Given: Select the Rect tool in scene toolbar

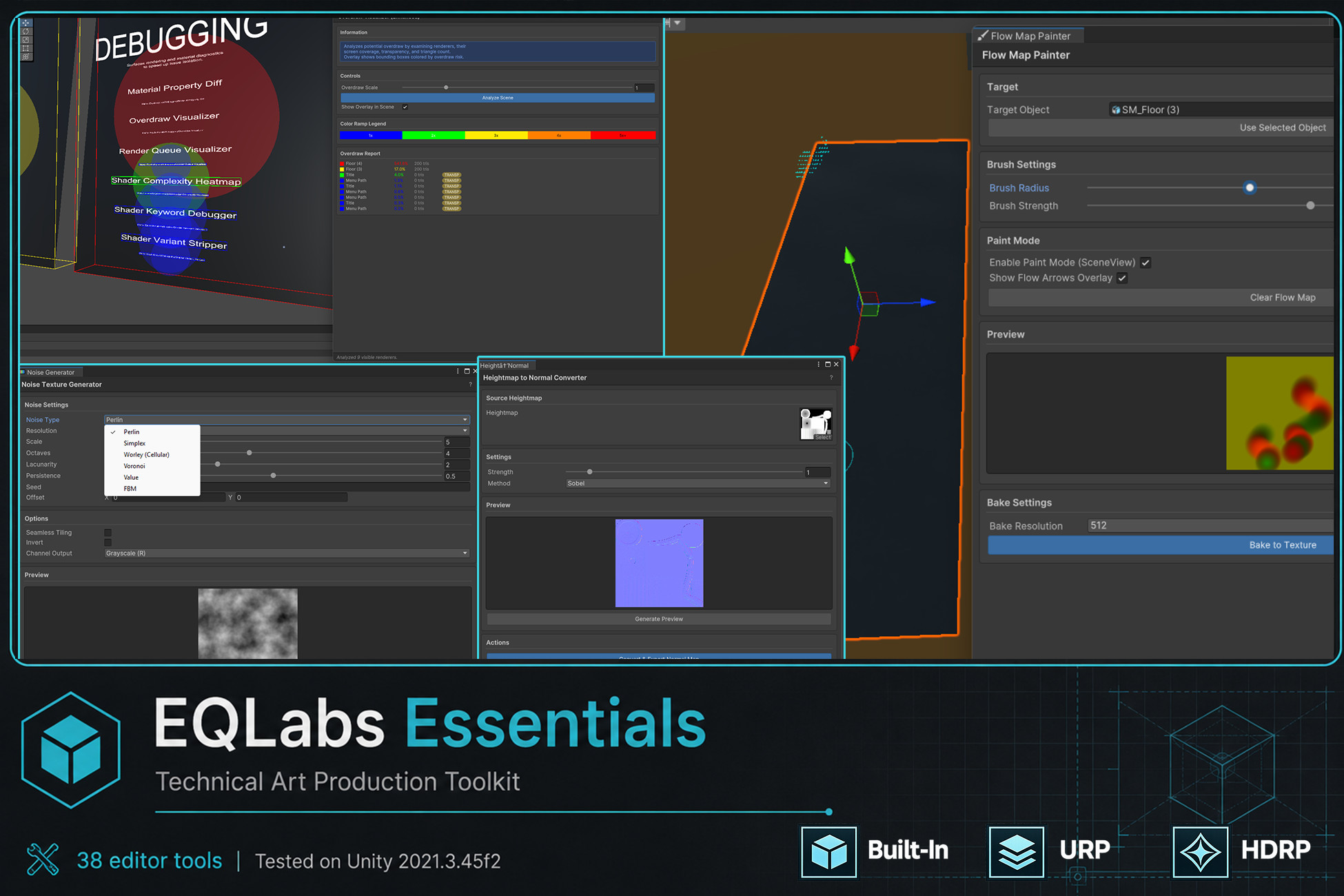Looking at the screenshot, I should click(x=26, y=48).
